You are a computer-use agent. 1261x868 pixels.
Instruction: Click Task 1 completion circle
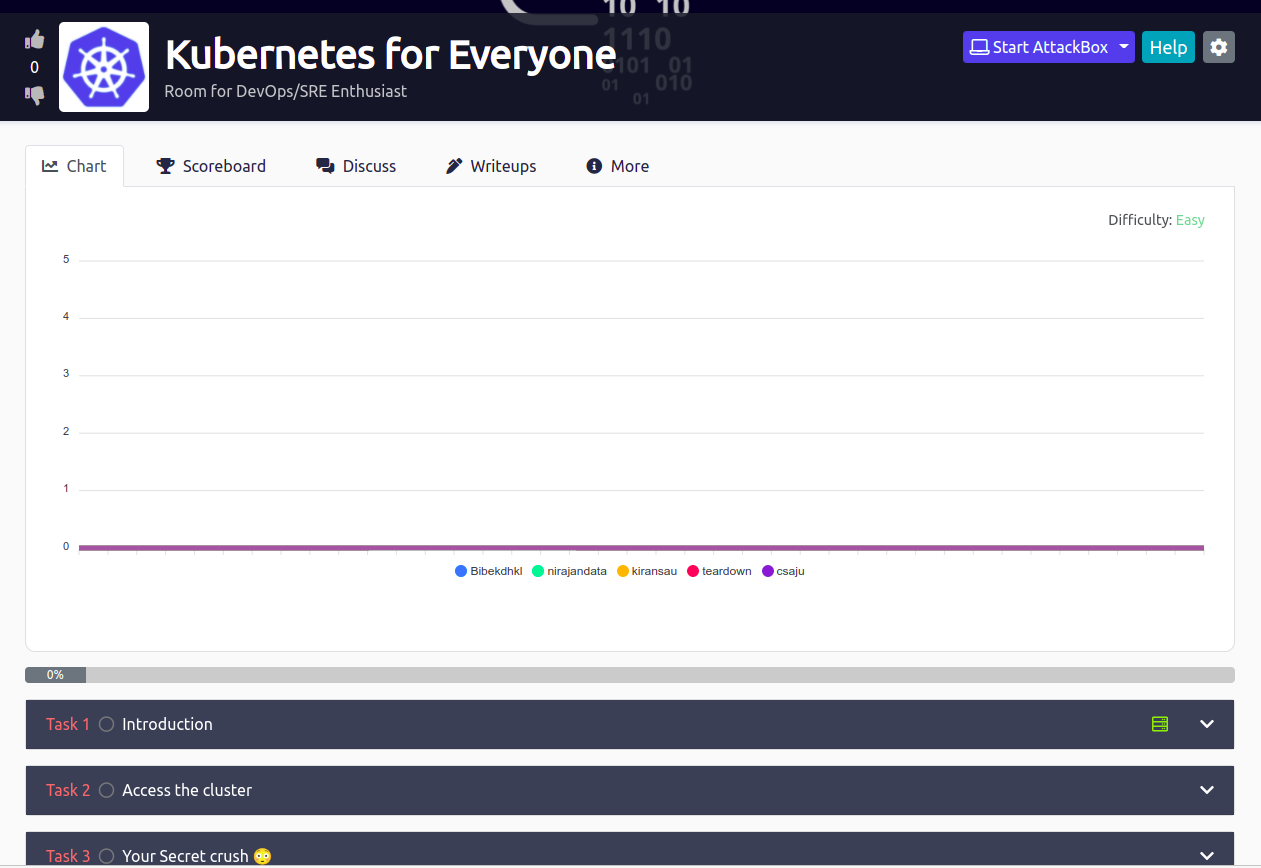(x=107, y=724)
